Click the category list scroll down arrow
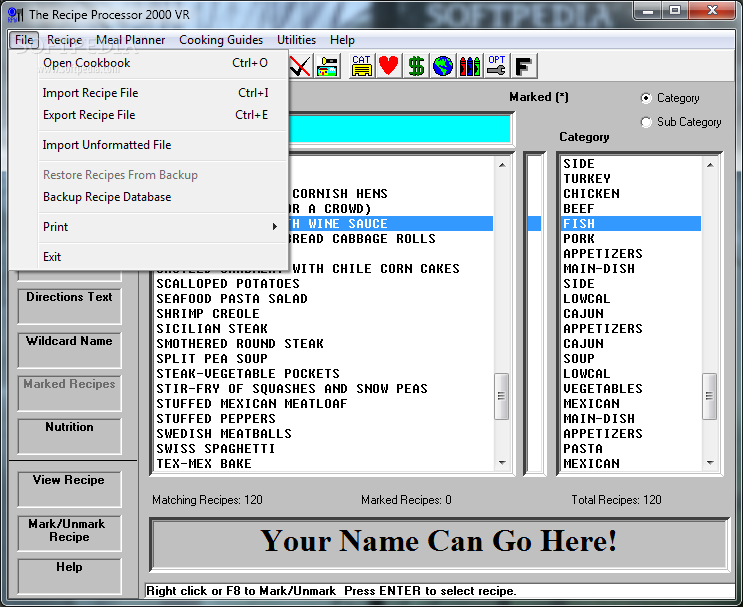The width and height of the screenshot is (743, 607). click(x=709, y=463)
